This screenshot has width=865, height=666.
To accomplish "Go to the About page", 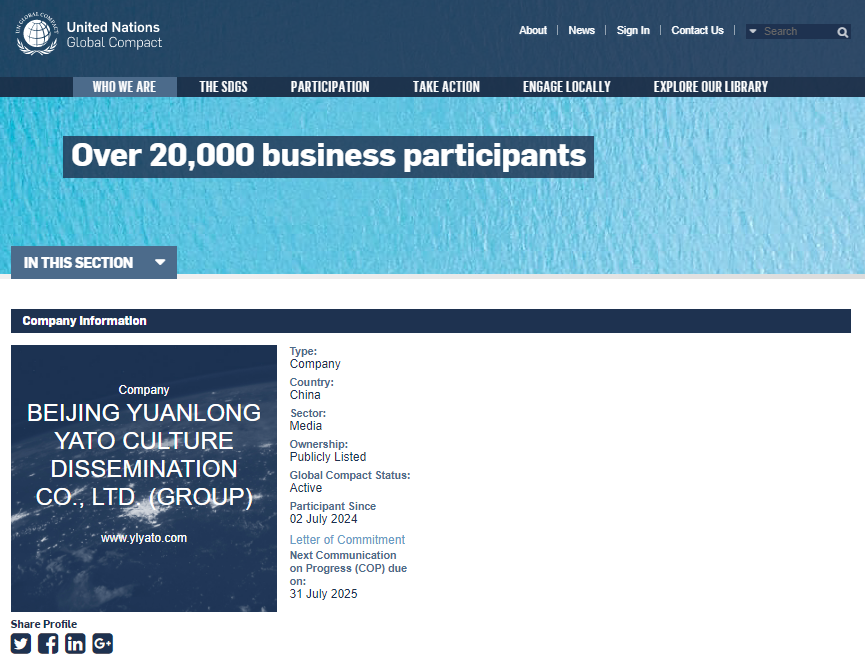I will click(533, 30).
